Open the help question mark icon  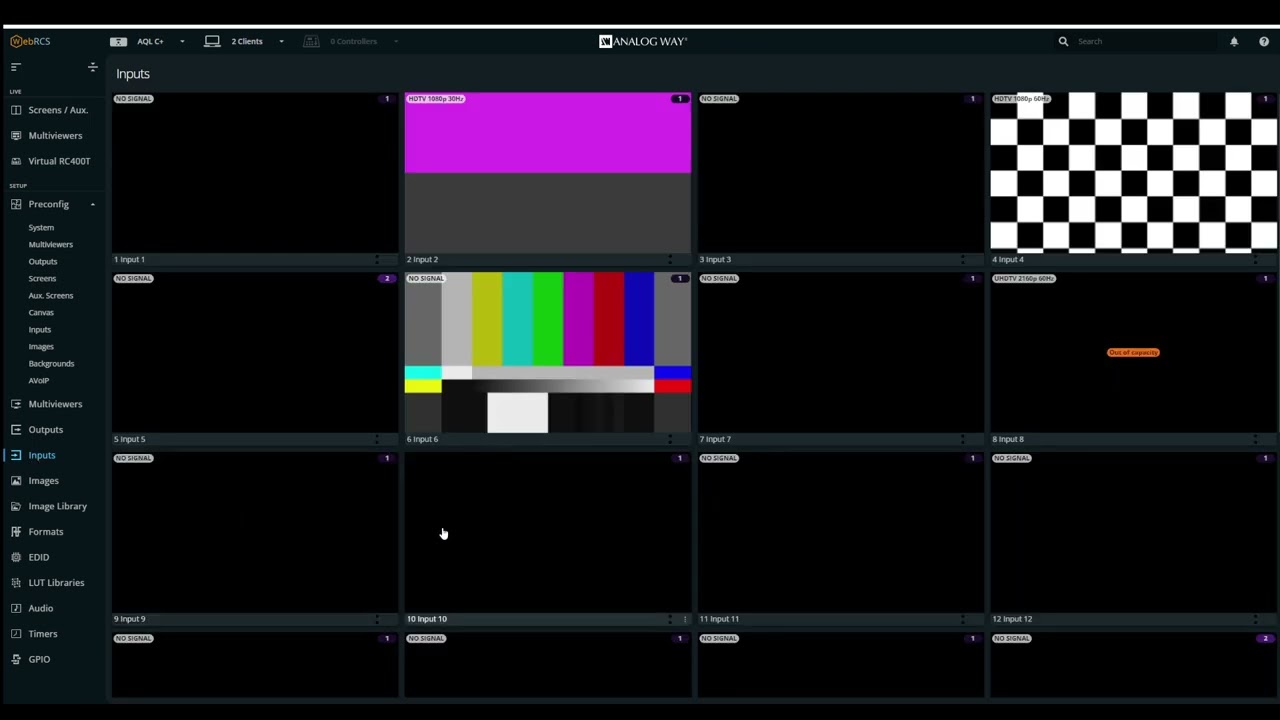(1264, 41)
